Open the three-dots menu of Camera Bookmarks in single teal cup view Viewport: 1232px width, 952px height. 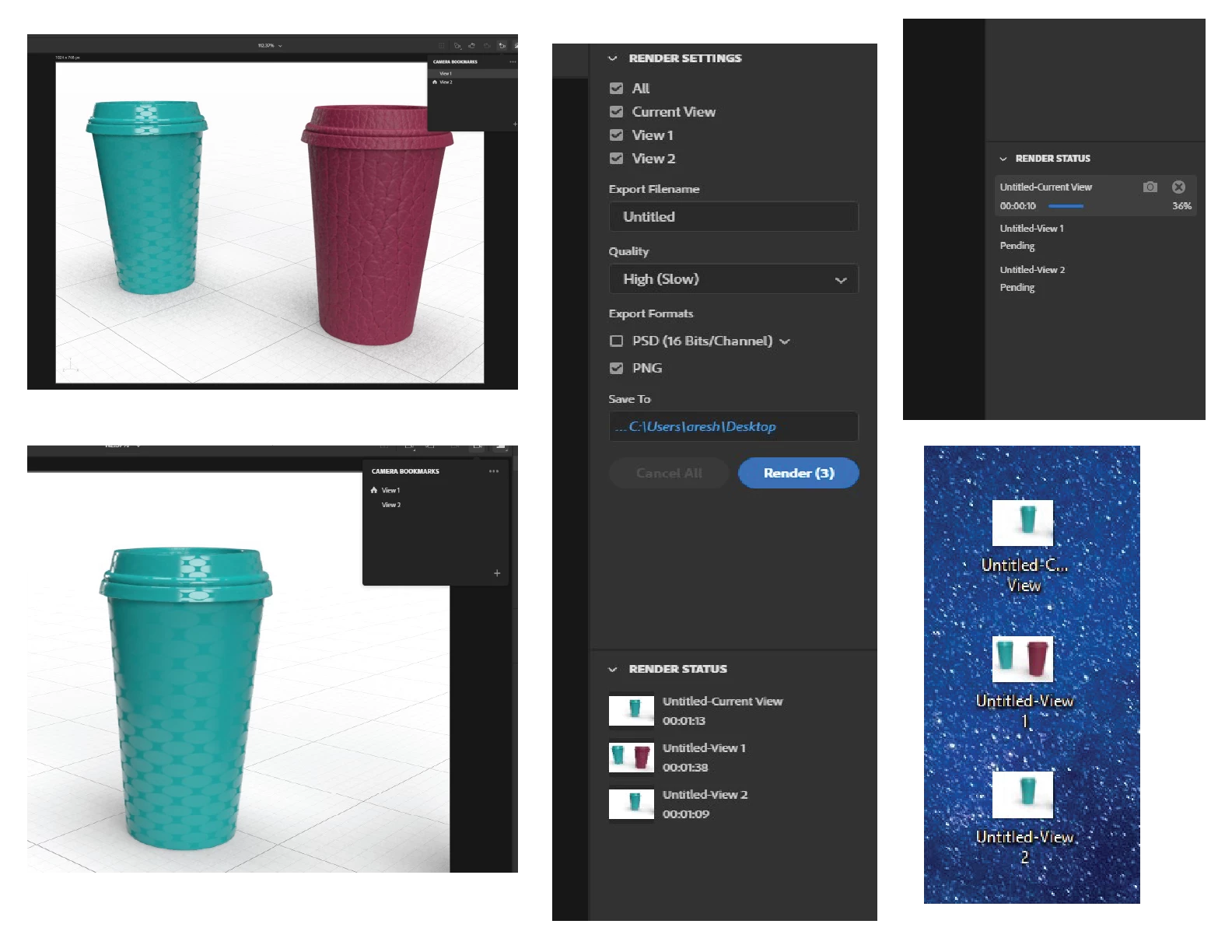tap(494, 471)
